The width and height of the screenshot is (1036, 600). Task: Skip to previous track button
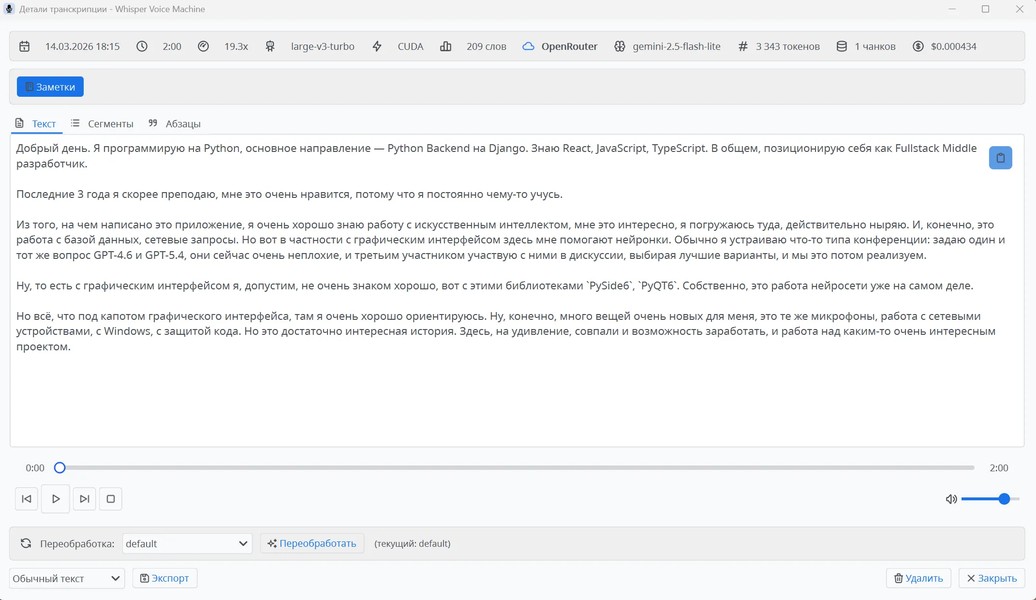pos(26,499)
